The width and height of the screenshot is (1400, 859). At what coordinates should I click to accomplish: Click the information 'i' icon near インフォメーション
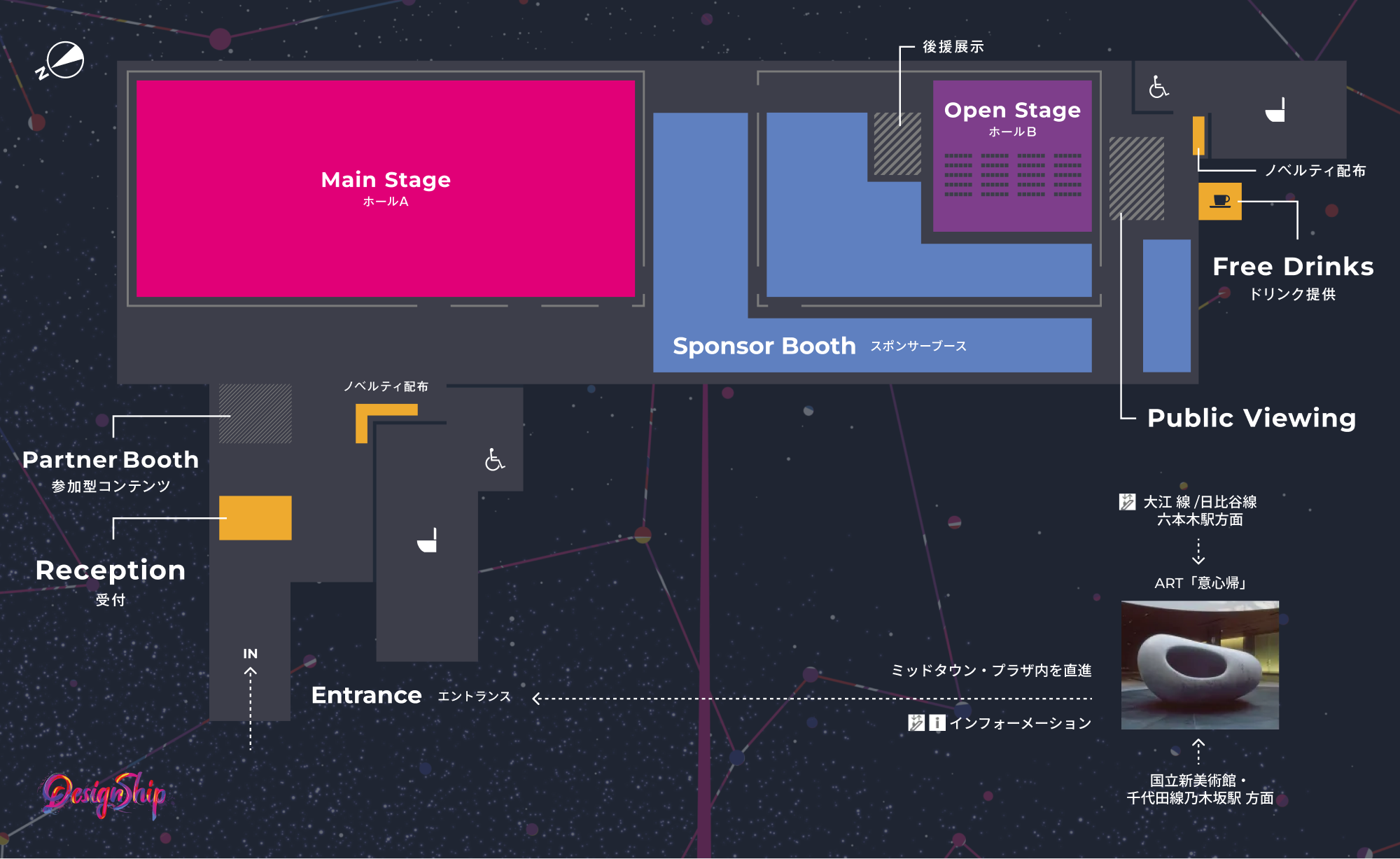(936, 724)
